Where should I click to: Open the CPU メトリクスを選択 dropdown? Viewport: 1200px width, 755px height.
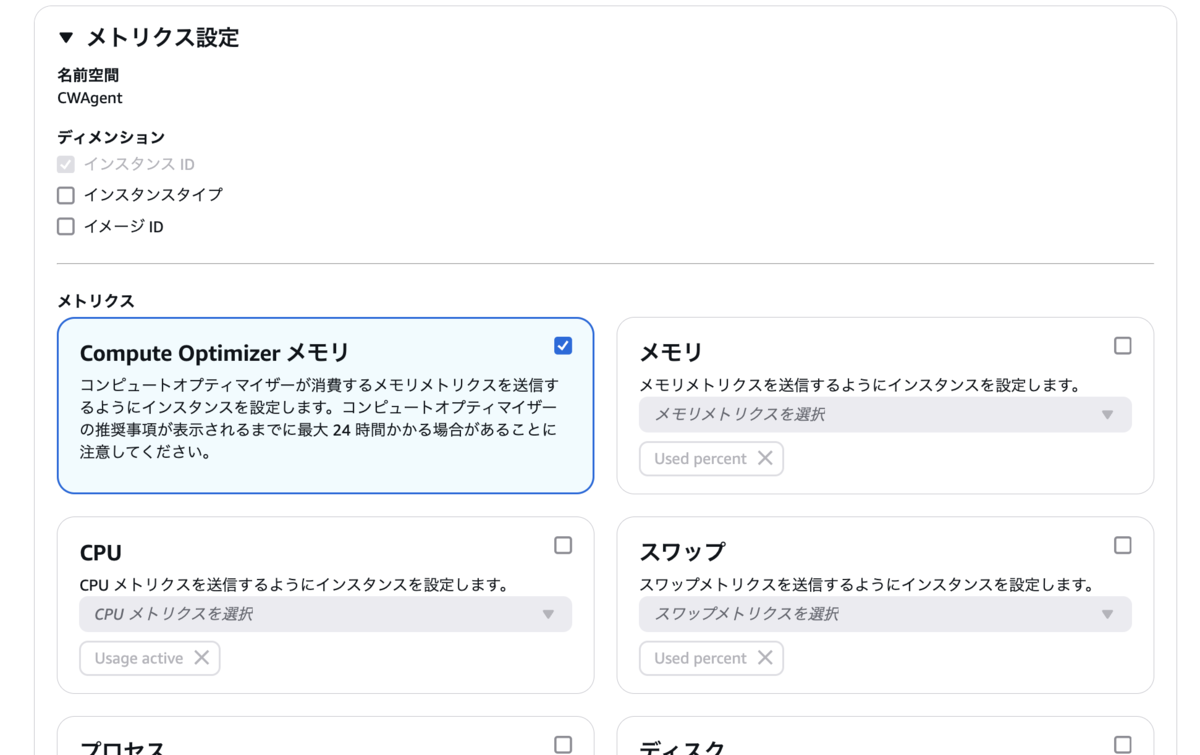click(325, 614)
